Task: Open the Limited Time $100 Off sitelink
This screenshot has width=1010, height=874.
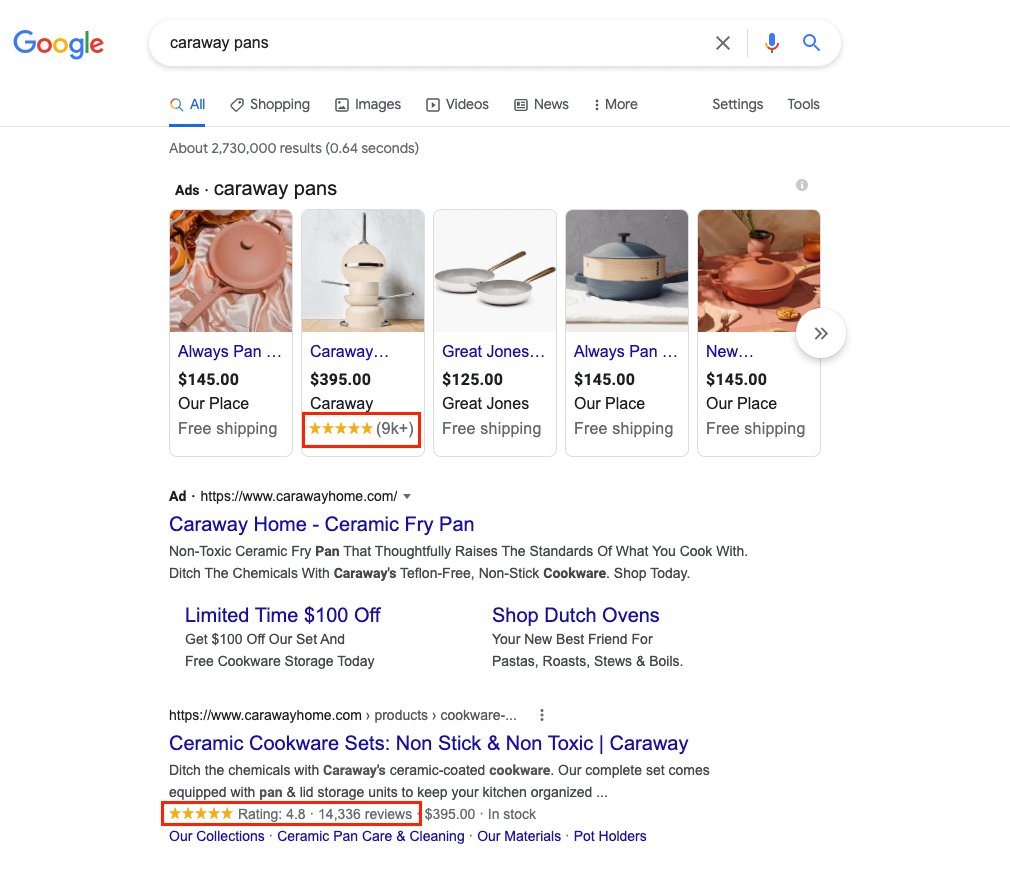Action: click(x=283, y=615)
